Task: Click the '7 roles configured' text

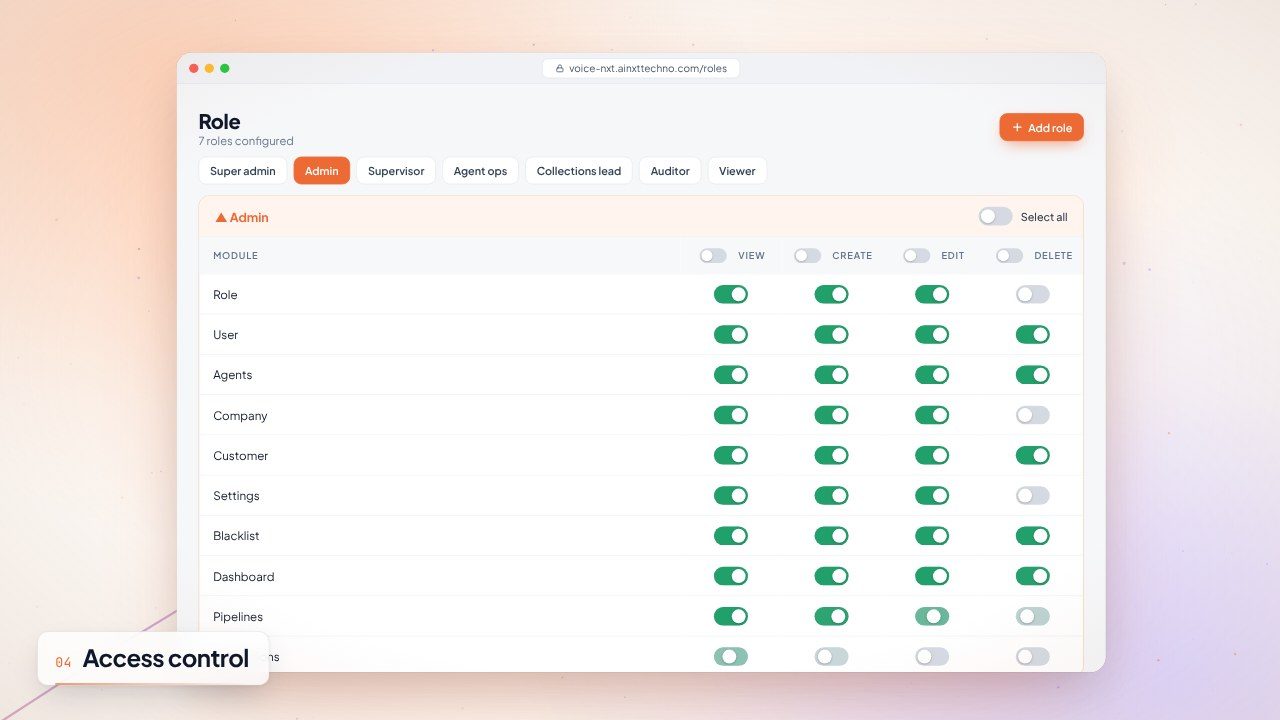Action: pos(246,141)
